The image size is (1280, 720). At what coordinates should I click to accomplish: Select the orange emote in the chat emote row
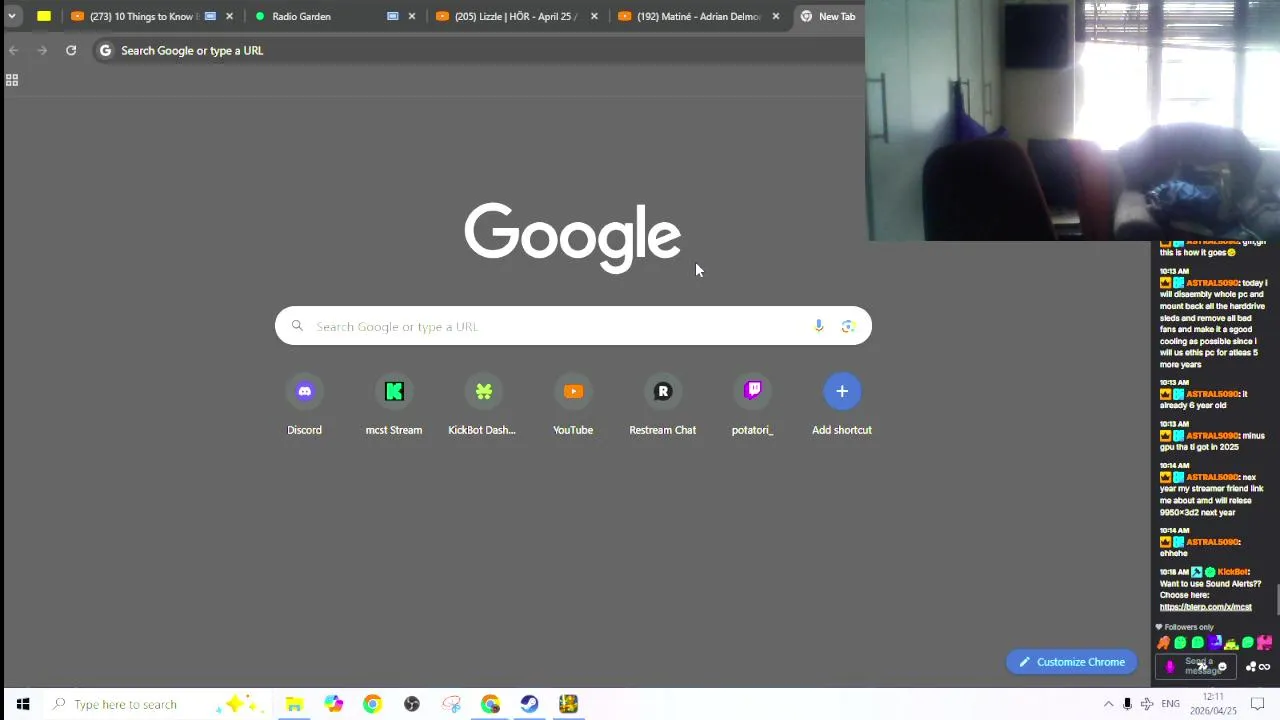pyautogui.click(x=1164, y=643)
